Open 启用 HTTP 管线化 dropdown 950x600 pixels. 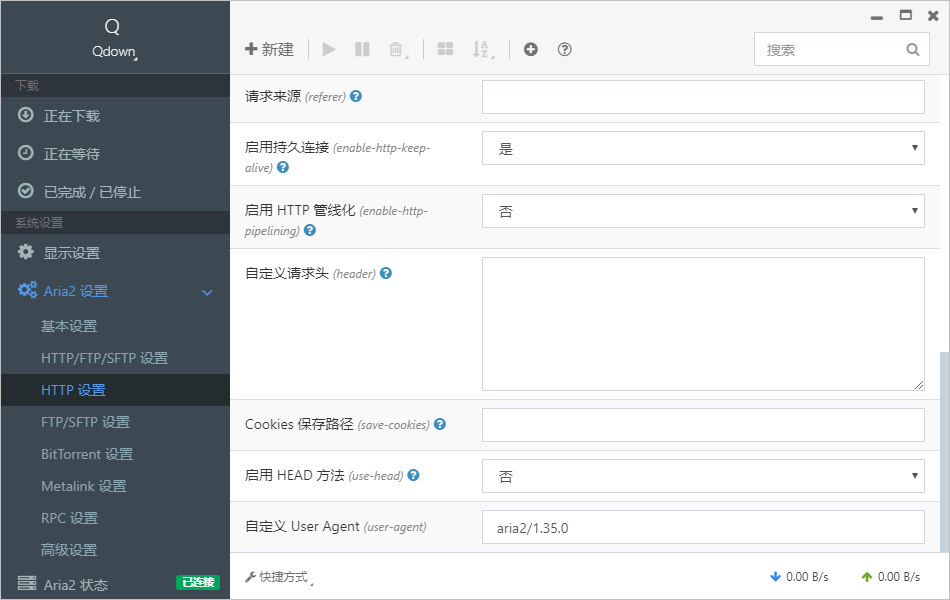(x=703, y=211)
